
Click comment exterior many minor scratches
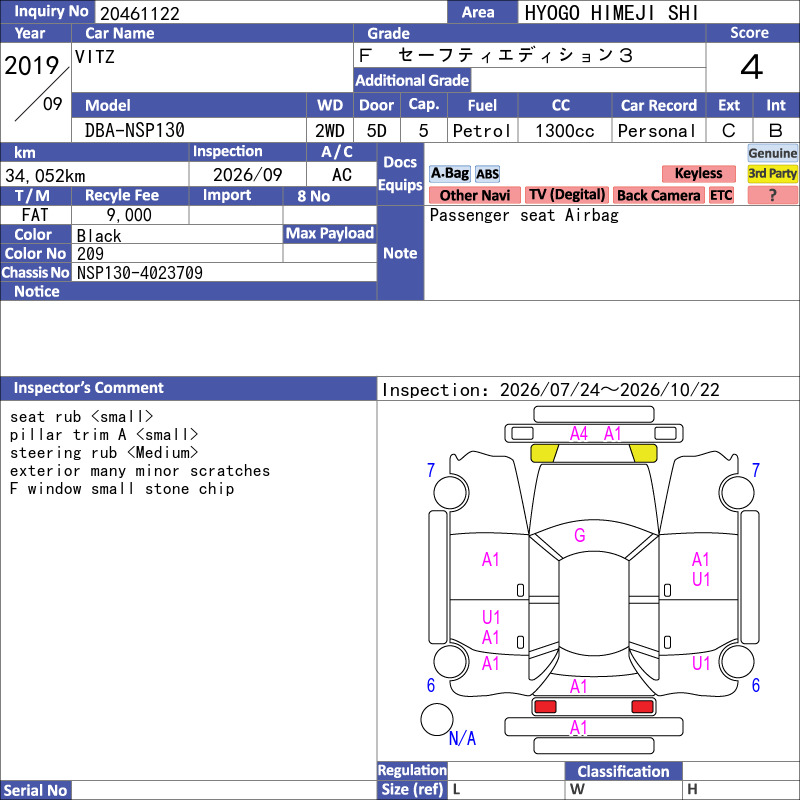[140, 470]
